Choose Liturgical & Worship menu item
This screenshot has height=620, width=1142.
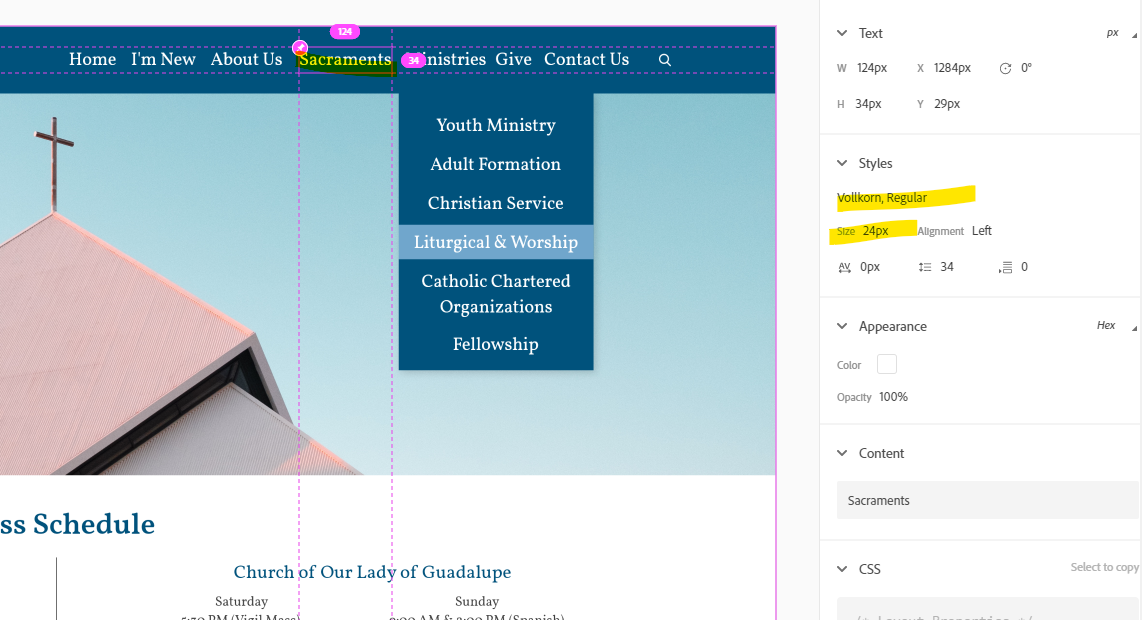click(x=496, y=242)
